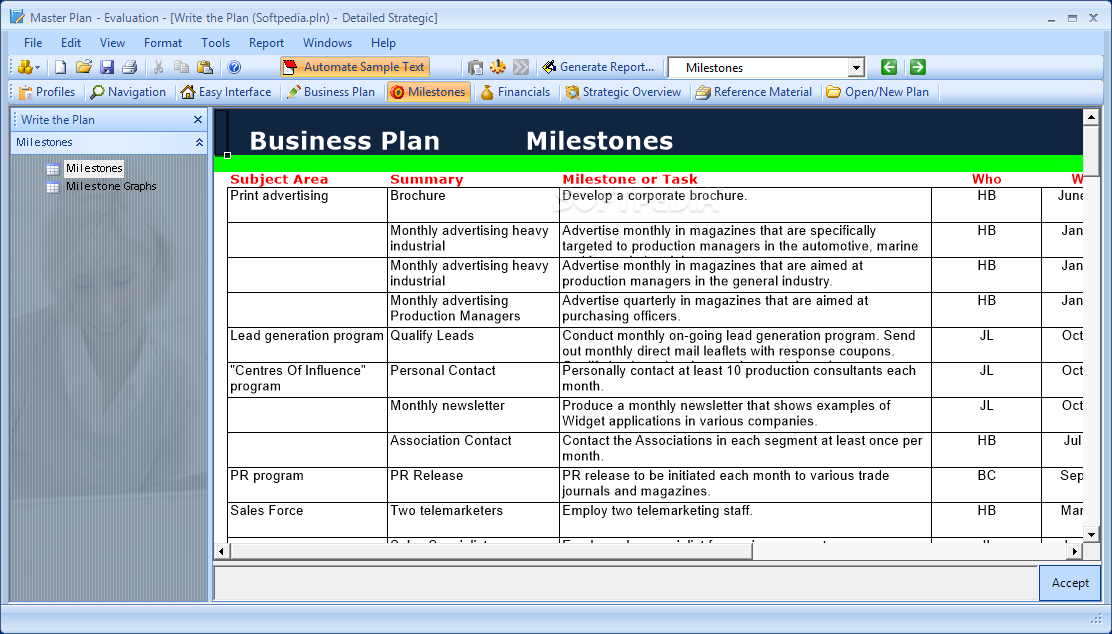Open the Milestones combo box dropdown arrow
Viewport: 1112px width, 634px height.
pos(857,68)
